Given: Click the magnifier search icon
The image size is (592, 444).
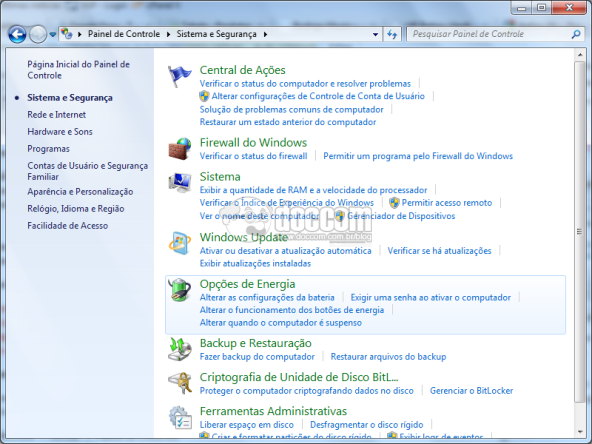Looking at the screenshot, I should [576, 34].
